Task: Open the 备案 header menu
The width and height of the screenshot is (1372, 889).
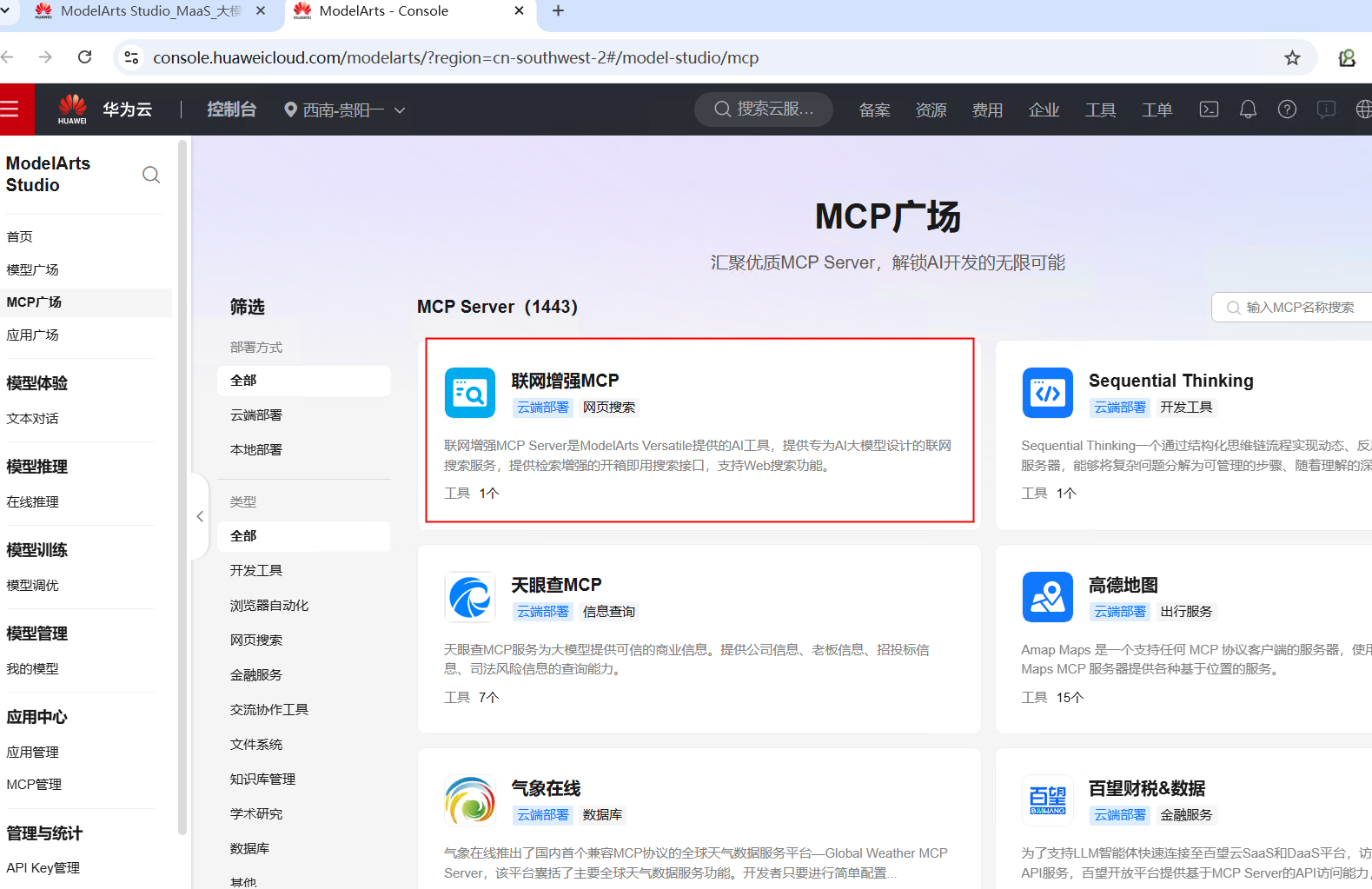Action: point(875,110)
